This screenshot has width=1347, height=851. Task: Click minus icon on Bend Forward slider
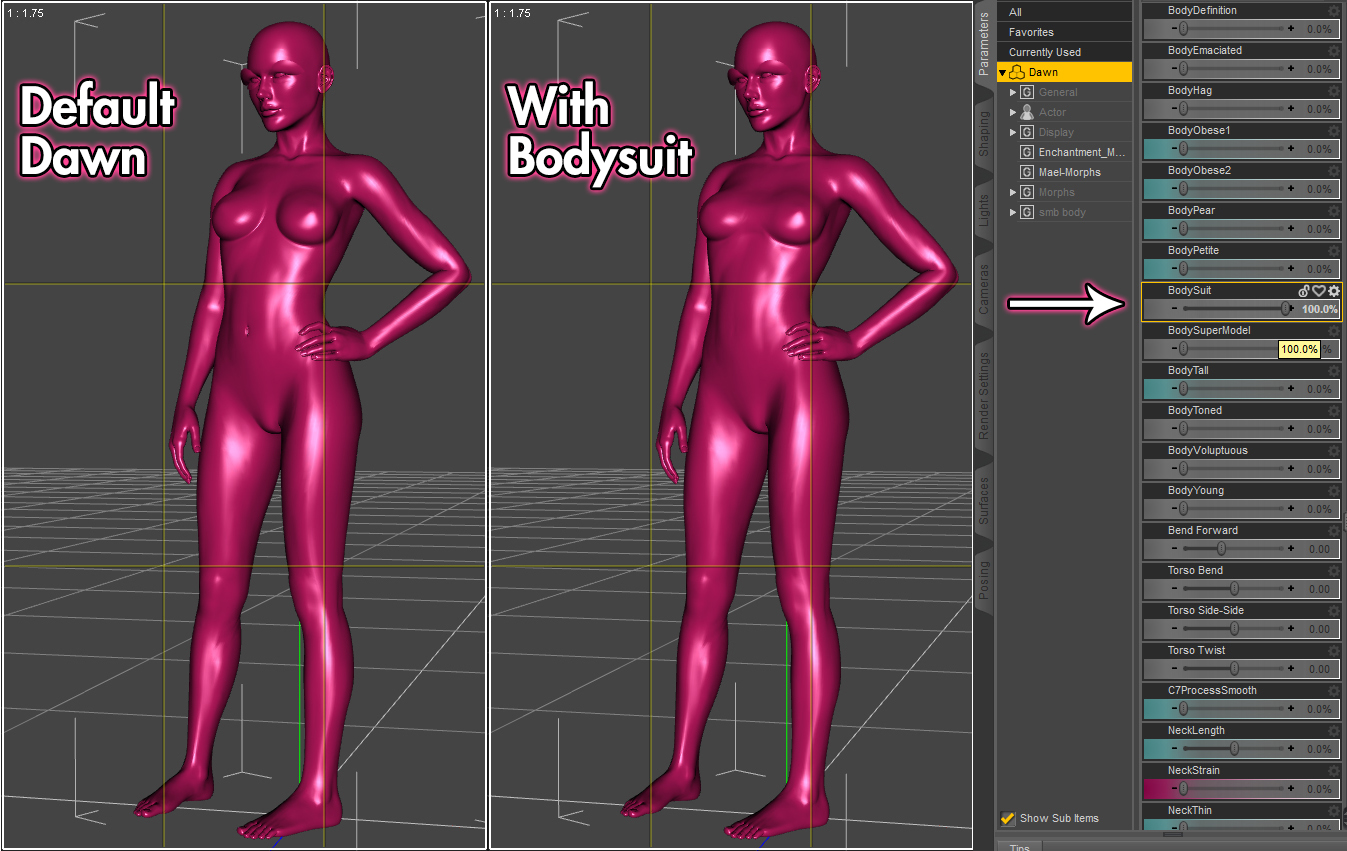tap(1160, 548)
